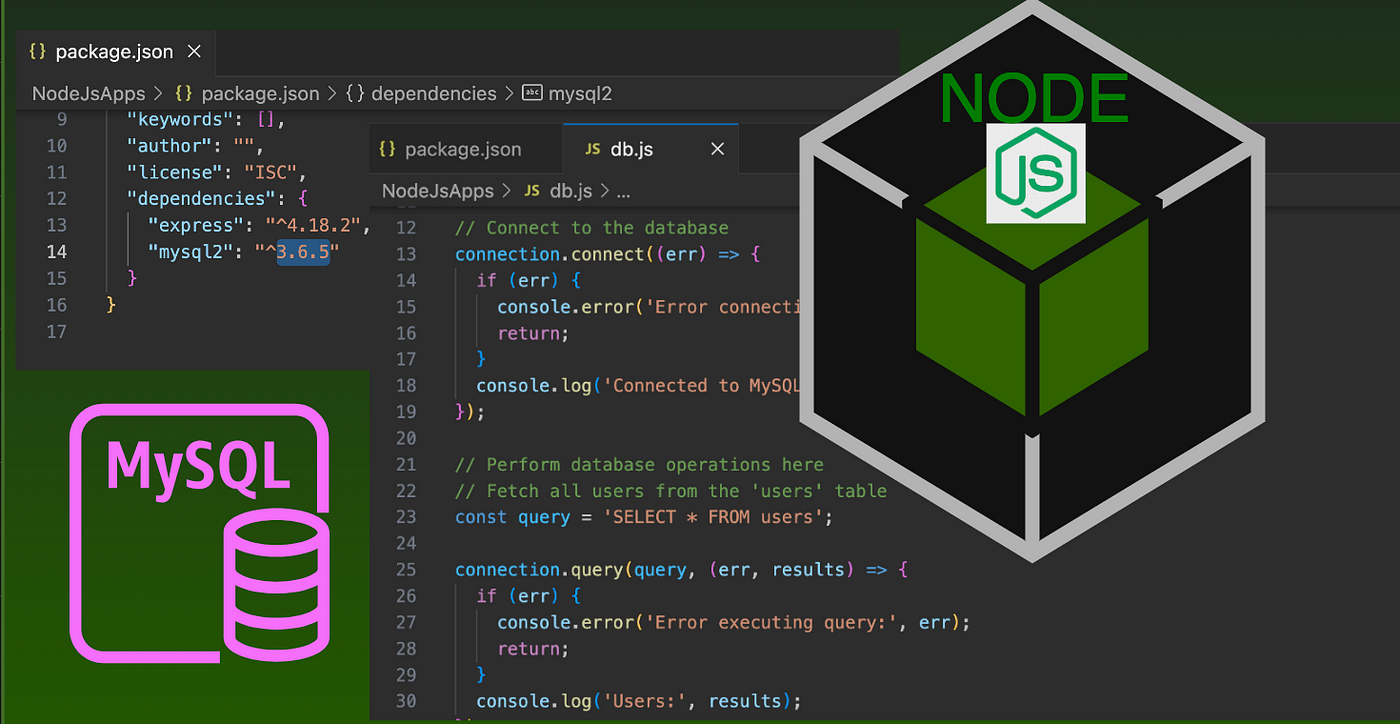The image size is (1400, 724).
Task: Switch to db.js tab
Action: click(631, 149)
